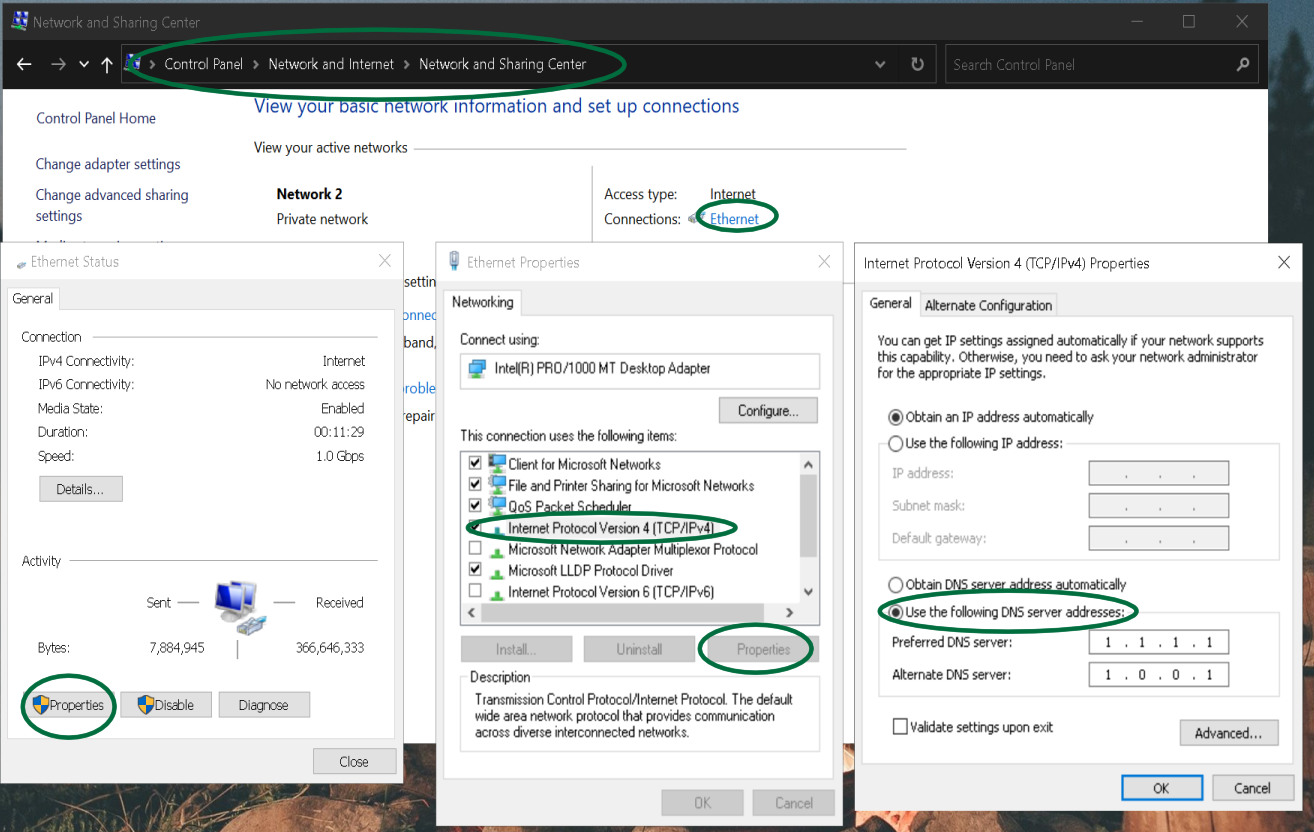Enable Microsoft Network Adapter Multiplexor Protocol checkbox

(x=475, y=549)
